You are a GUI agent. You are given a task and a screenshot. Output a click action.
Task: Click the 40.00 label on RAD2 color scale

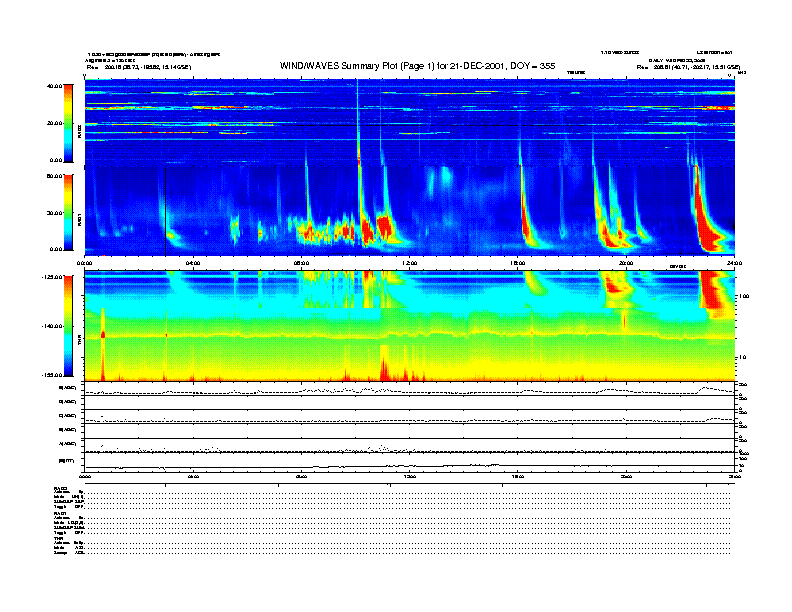coord(55,86)
